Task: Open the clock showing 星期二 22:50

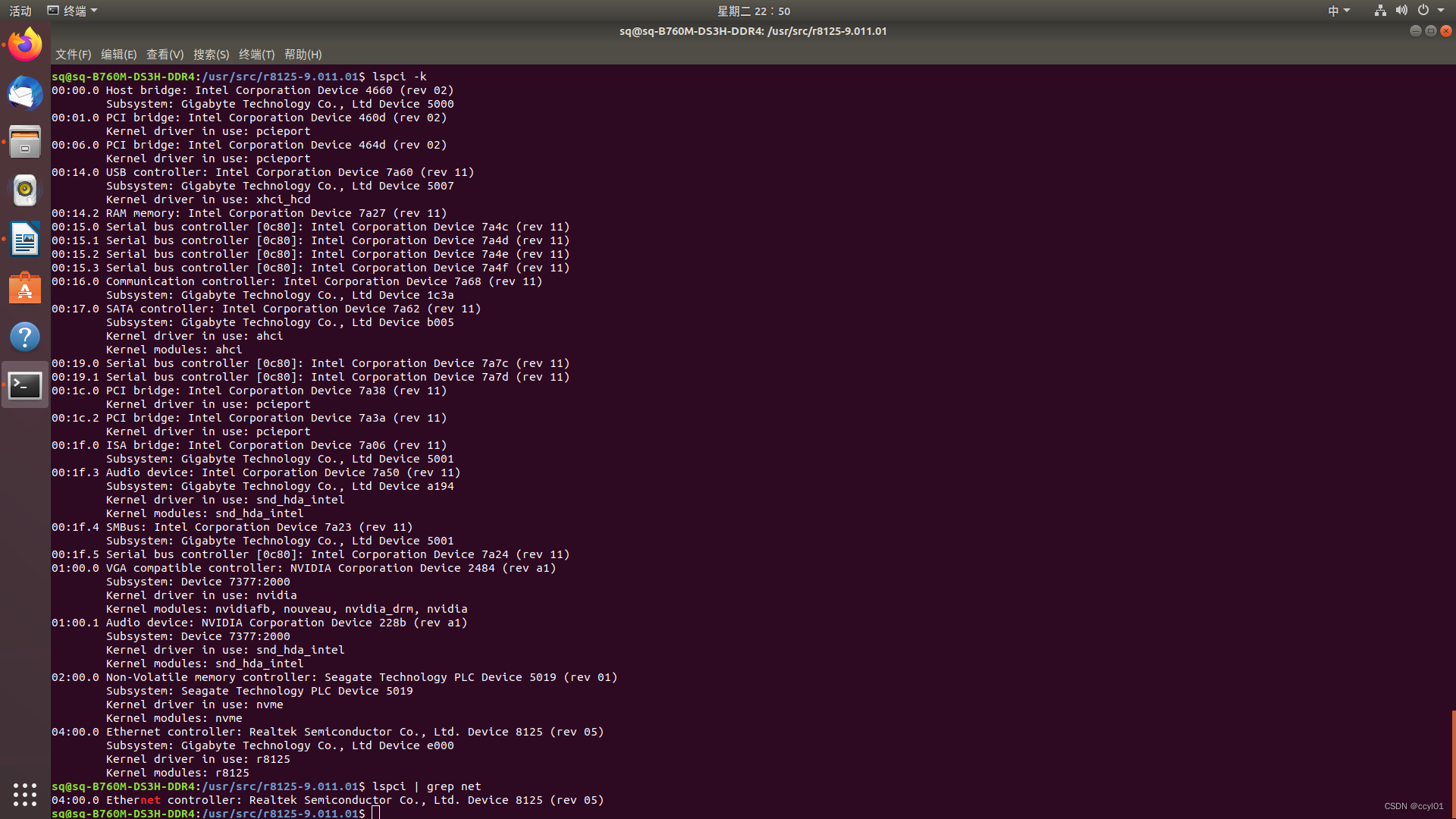Action: [753, 11]
